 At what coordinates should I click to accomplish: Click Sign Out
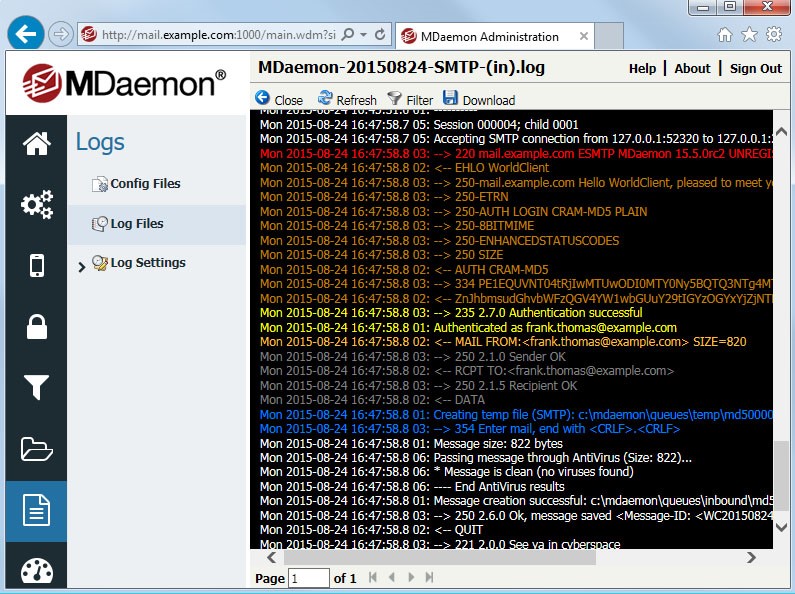click(755, 68)
